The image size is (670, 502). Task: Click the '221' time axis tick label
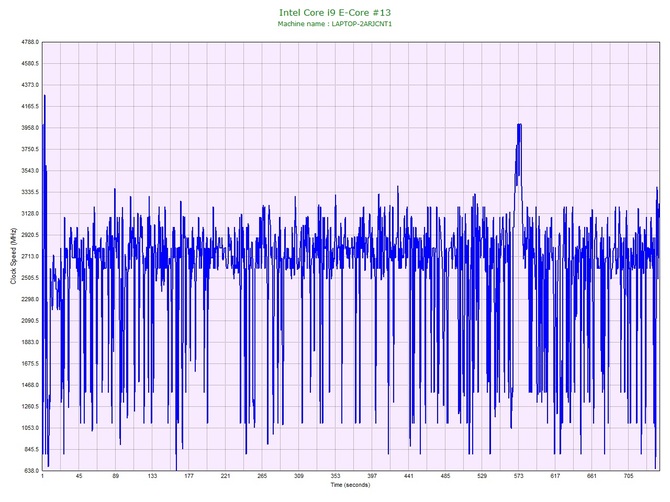pos(226,476)
